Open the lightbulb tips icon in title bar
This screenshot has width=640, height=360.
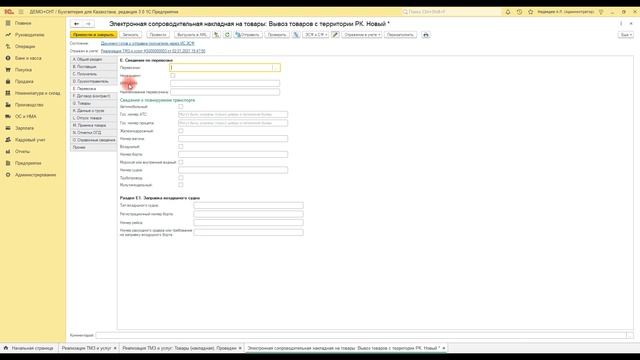click(x=601, y=12)
